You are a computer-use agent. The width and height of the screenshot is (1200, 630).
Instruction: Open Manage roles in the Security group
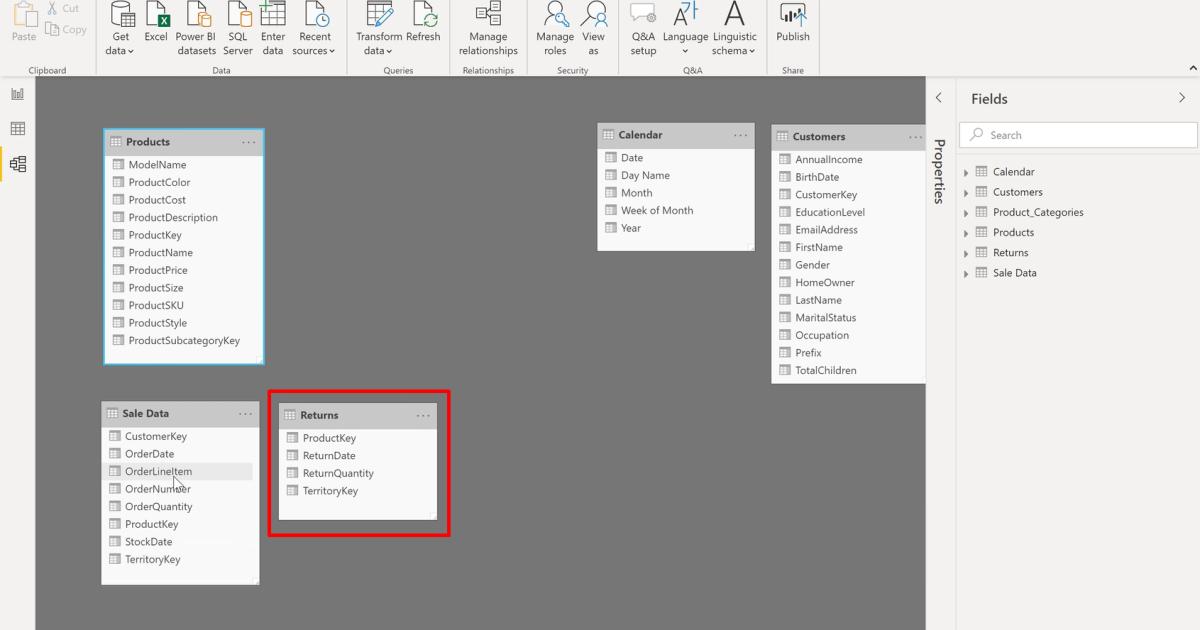pyautogui.click(x=555, y=25)
